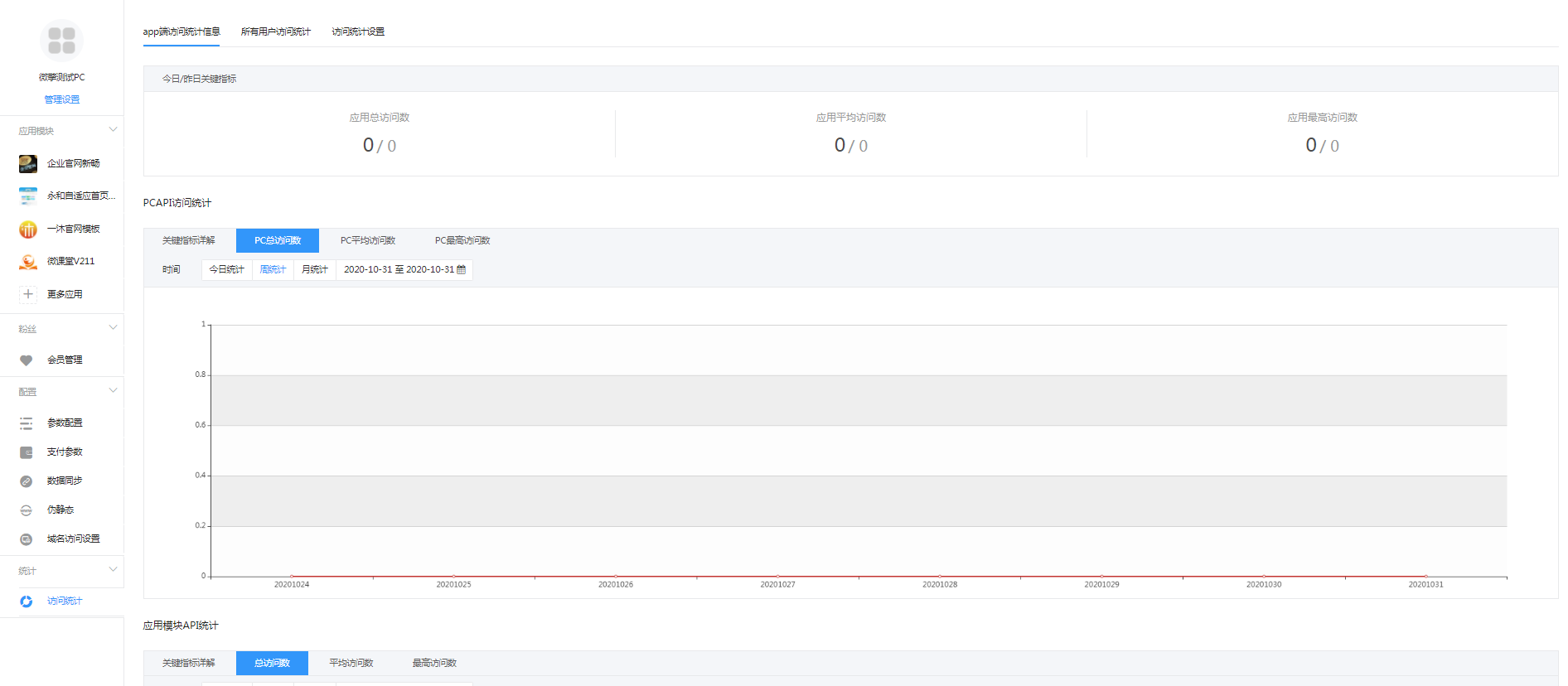Viewport: 1568px width, 686px height.
Task: Click the 支付参数 wallet icon
Action: [27, 452]
